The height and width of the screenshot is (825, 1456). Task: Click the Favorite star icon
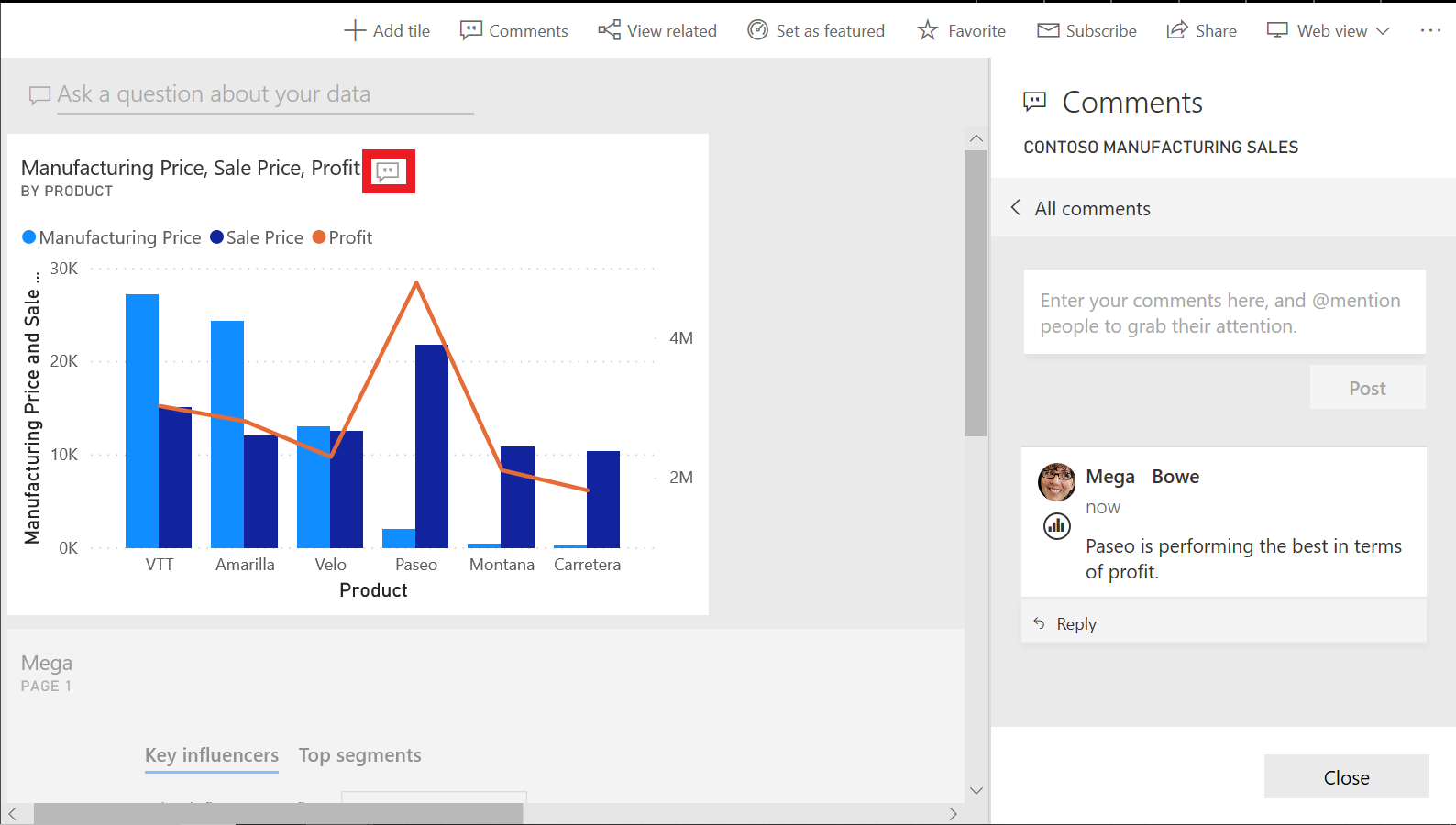click(928, 30)
